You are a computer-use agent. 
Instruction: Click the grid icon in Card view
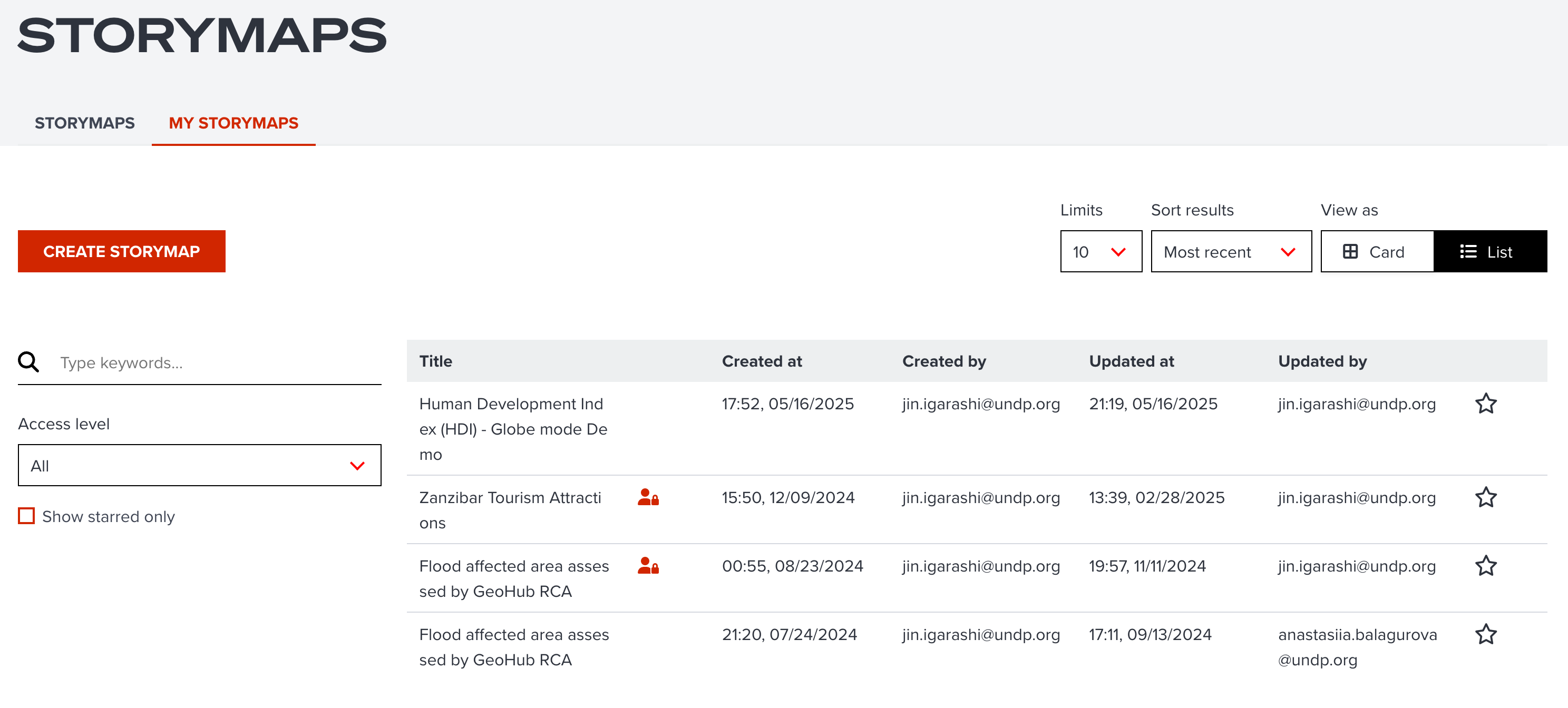click(x=1349, y=252)
